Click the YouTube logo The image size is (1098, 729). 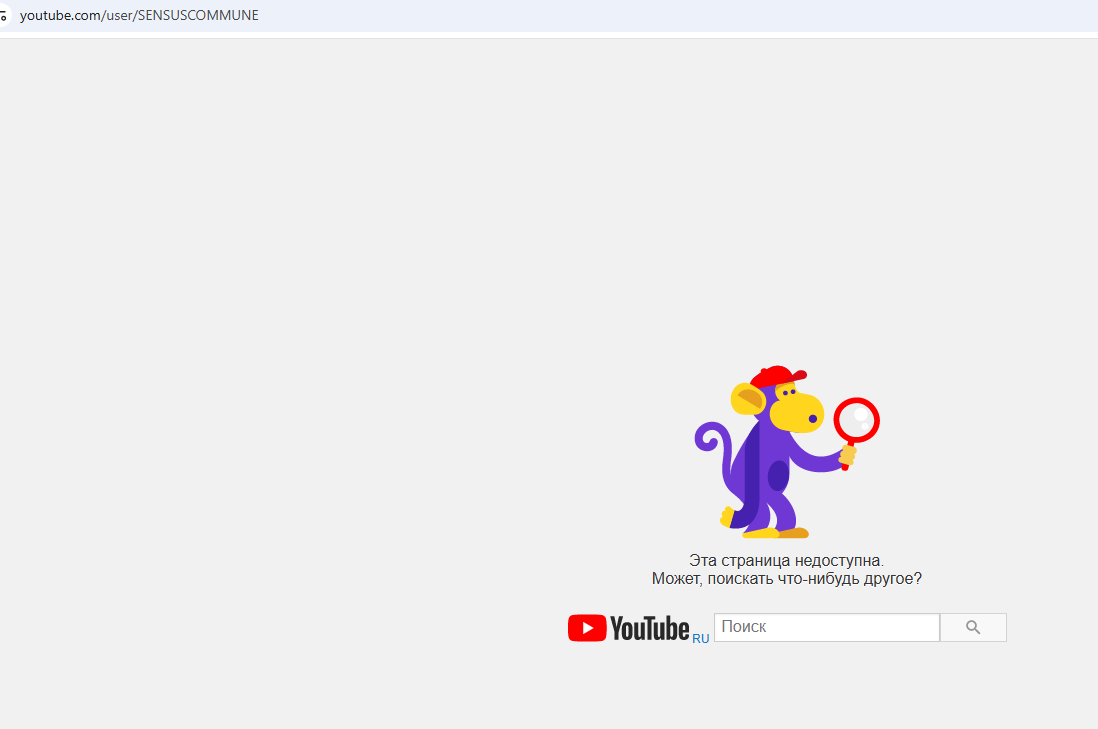click(x=628, y=628)
